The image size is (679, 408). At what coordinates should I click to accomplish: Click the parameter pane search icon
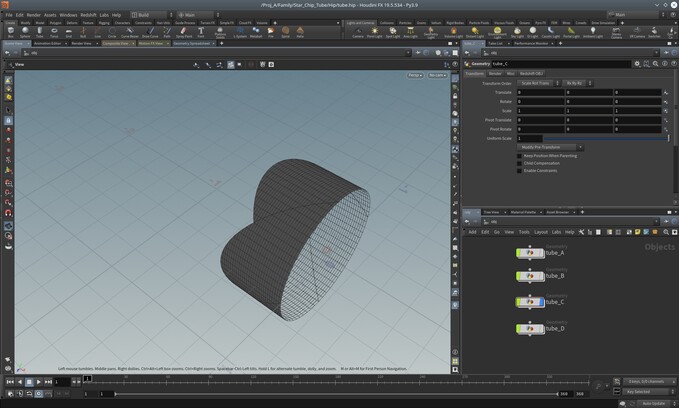point(655,64)
